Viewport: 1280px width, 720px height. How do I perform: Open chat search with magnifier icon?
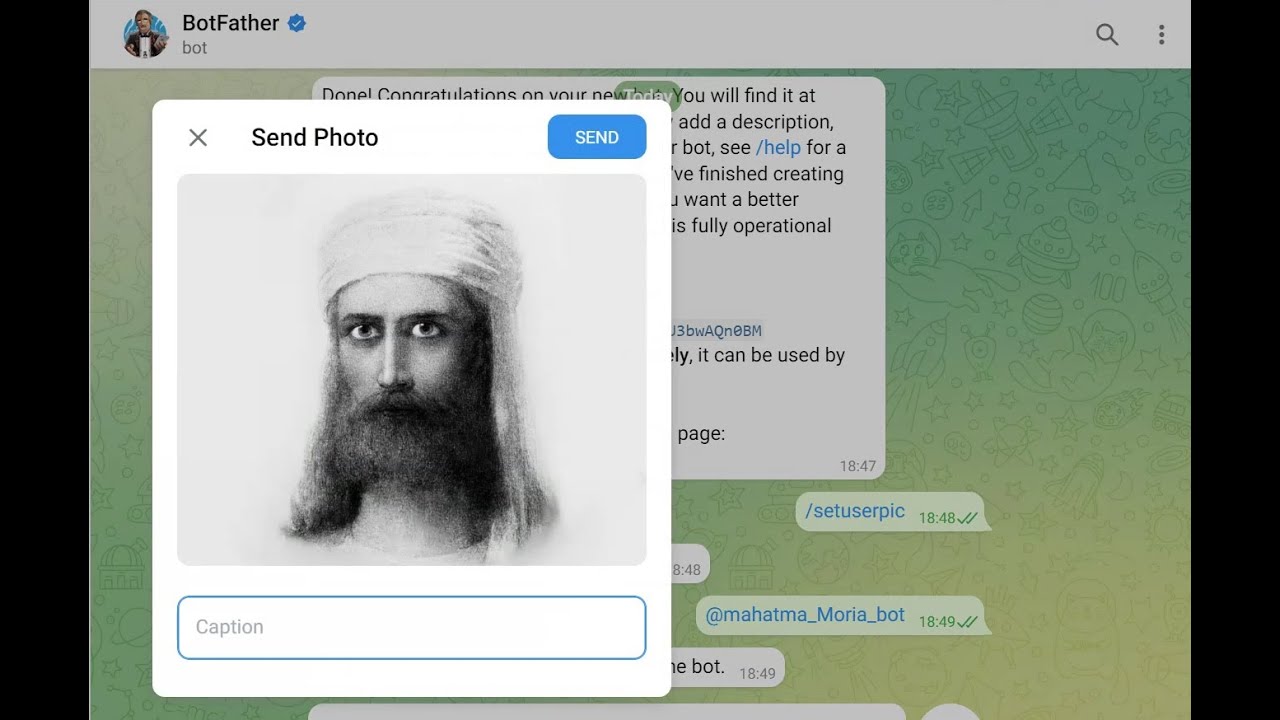coord(1107,35)
